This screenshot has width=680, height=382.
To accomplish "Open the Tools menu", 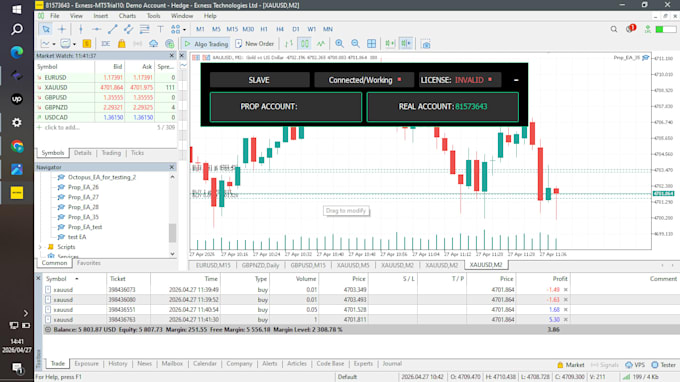I will pyautogui.click(x=153, y=16).
